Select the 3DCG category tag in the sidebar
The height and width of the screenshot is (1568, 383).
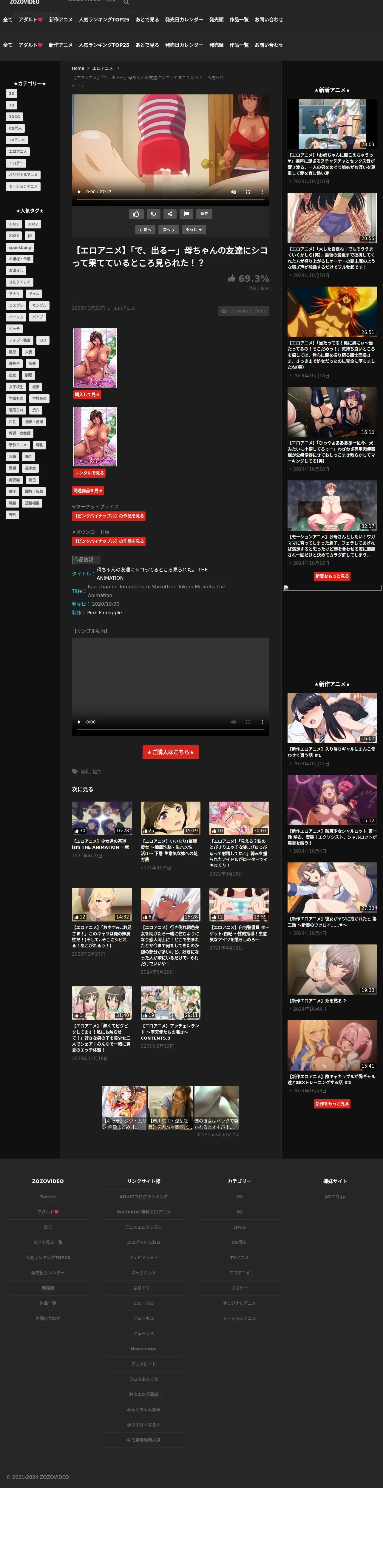click(x=14, y=117)
